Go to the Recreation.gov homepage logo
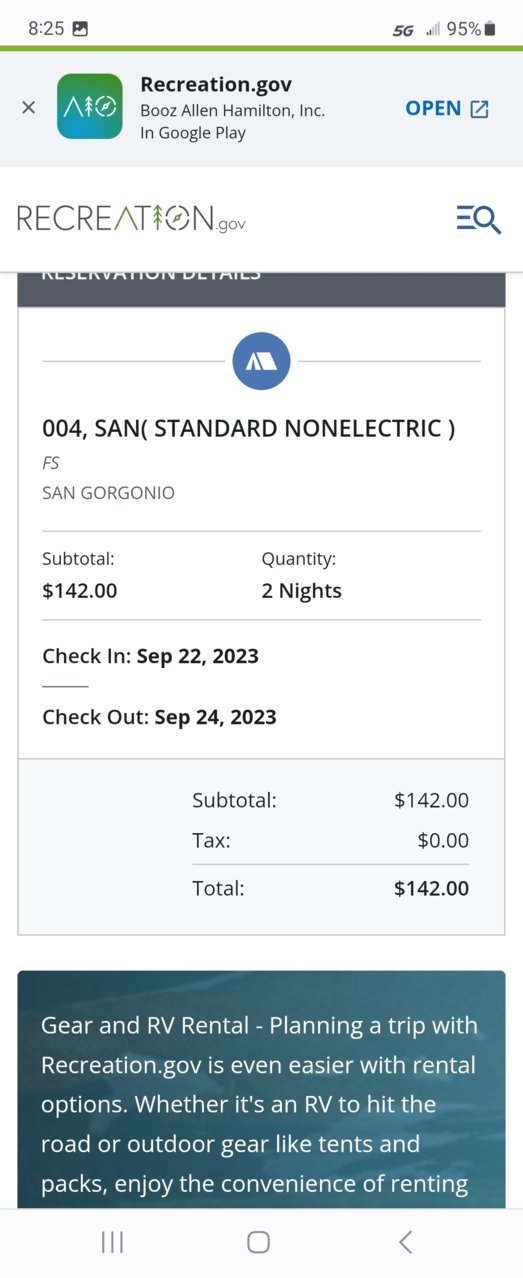The width and height of the screenshot is (523, 1278). (x=131, y=219)
